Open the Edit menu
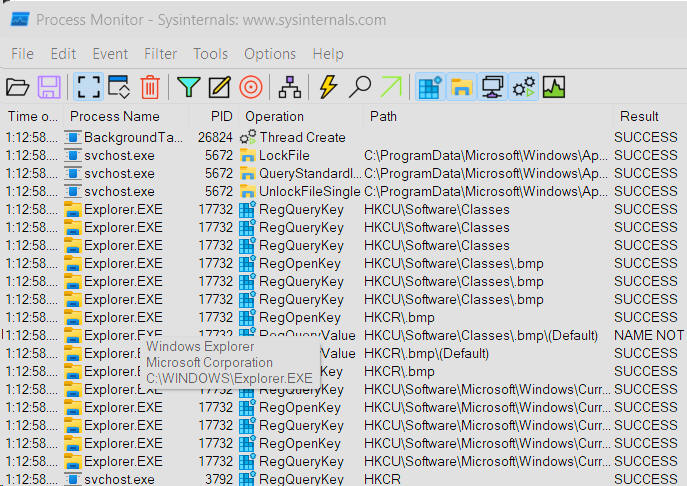This screenshot has height=486, width=687. (63, 54)
